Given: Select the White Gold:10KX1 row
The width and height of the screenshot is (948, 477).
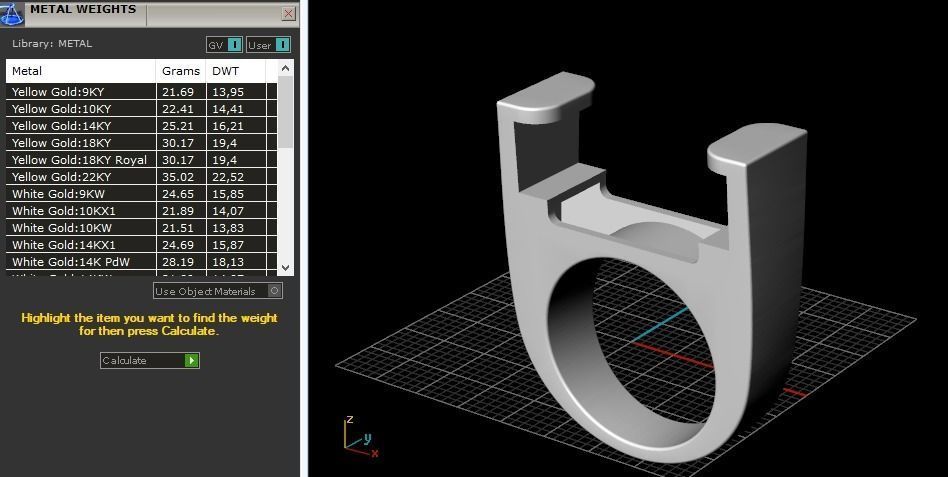Looking at the screenshot, I should tap(141, 210).
